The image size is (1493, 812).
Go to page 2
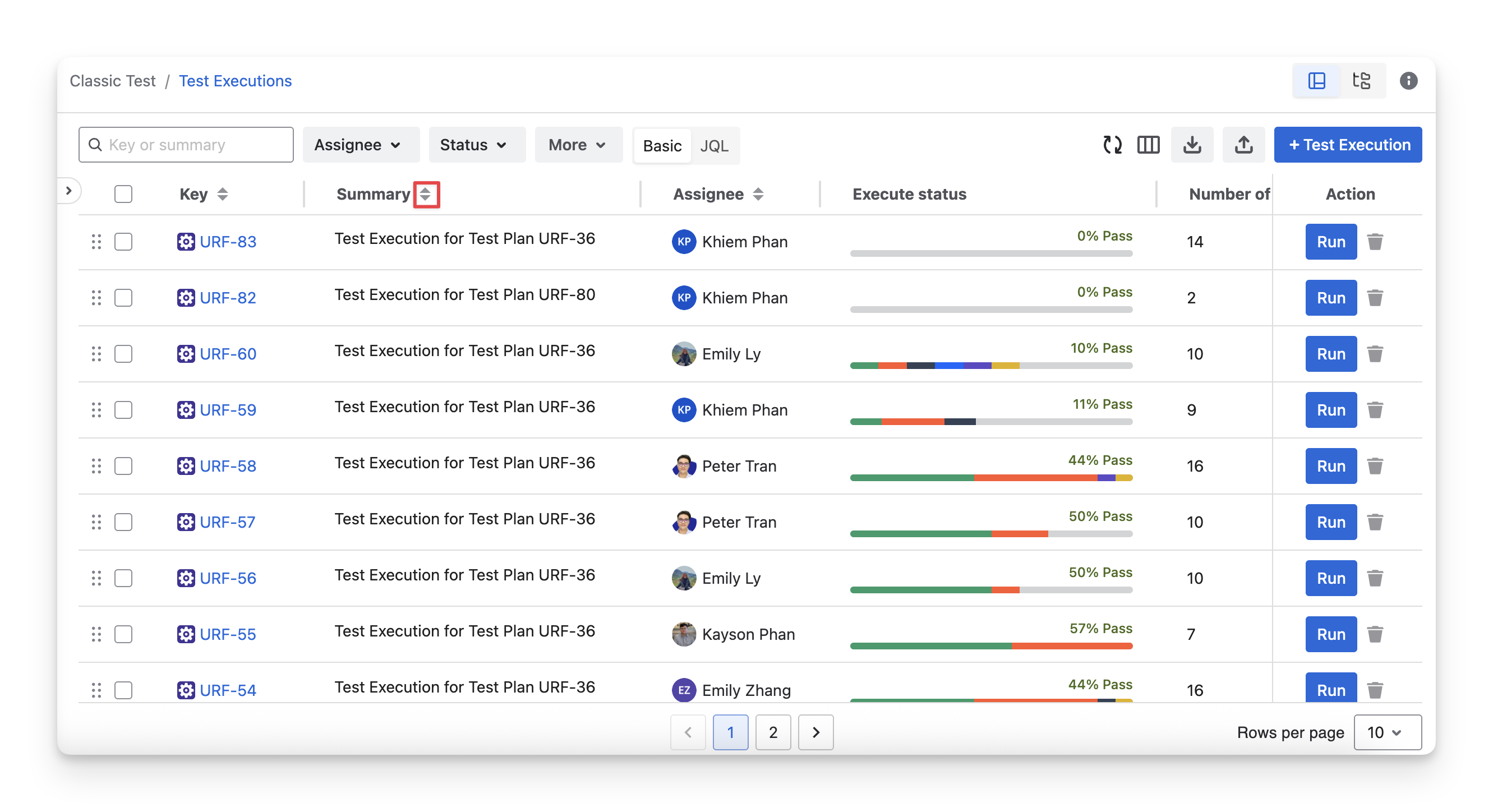click(773, 732)
